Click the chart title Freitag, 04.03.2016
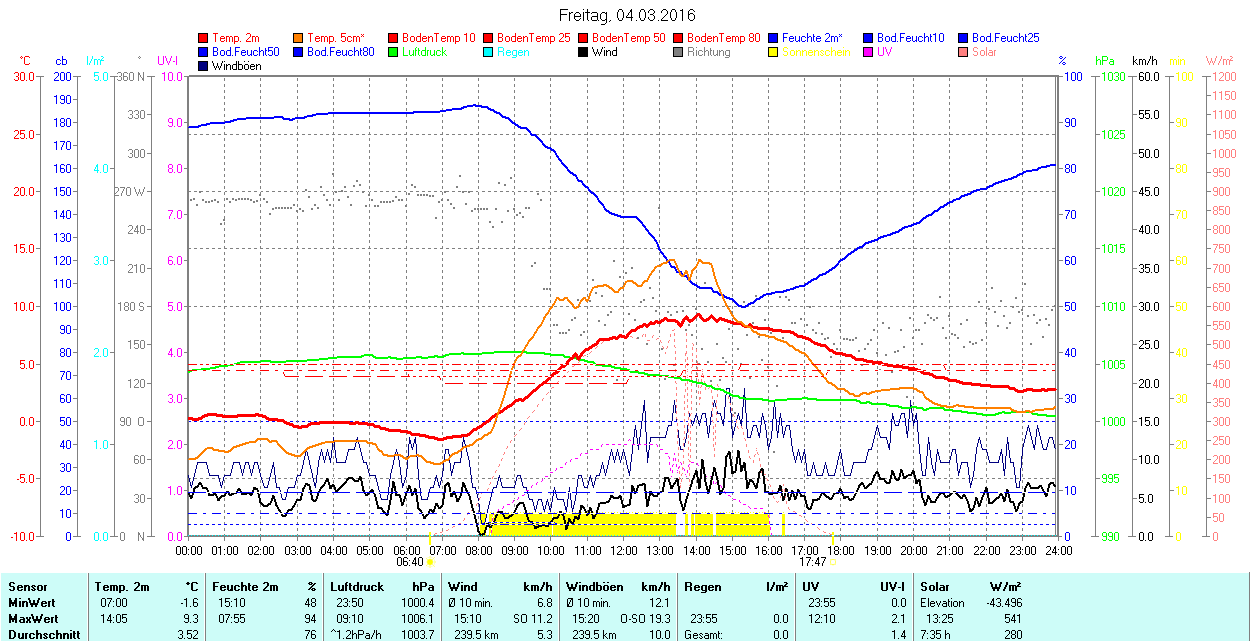Viewport: 1250px width, 641px height. 626,15
